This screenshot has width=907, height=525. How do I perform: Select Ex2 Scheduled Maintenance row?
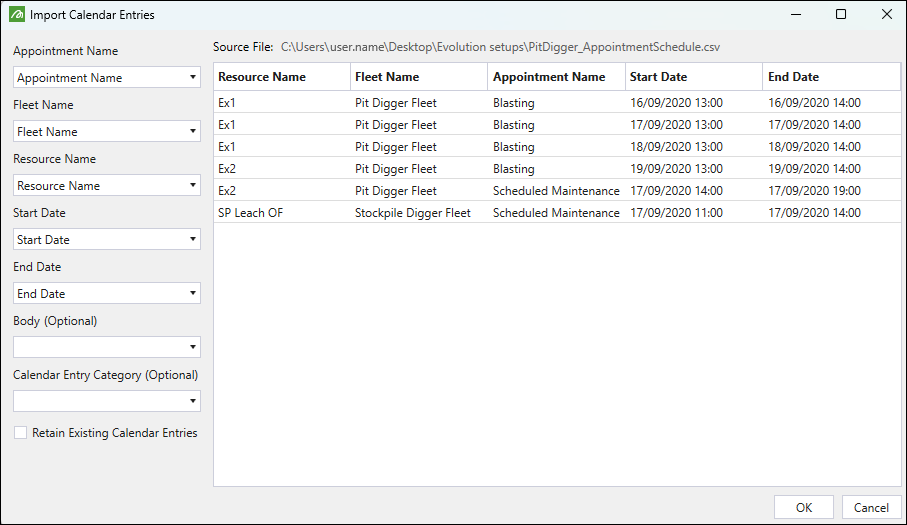[557, 191]
